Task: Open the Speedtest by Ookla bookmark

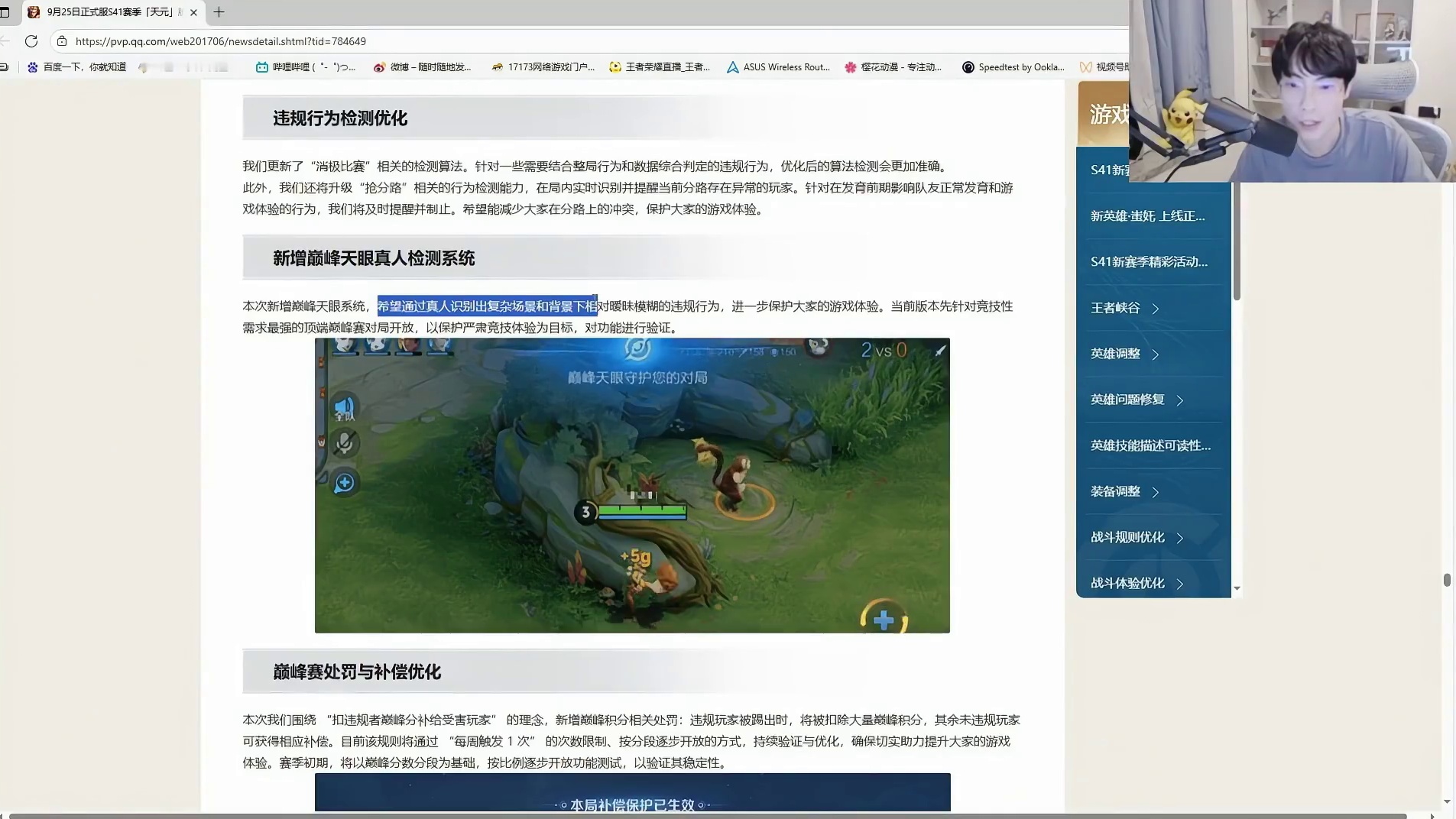Action: 1013,67
